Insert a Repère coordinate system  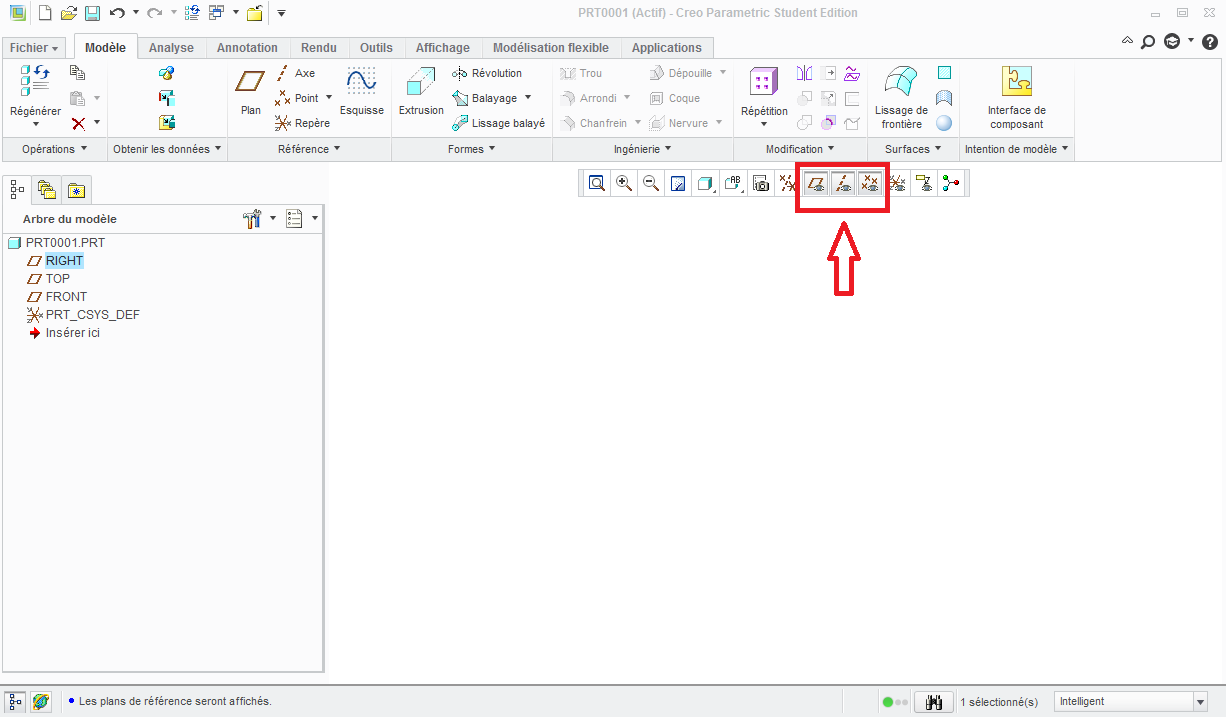tap(303, 123)
